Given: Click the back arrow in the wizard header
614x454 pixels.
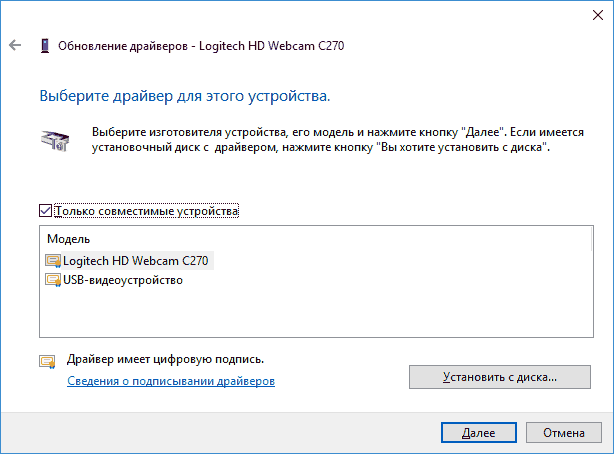Looking at the screenshot, I should coord(14,46).
